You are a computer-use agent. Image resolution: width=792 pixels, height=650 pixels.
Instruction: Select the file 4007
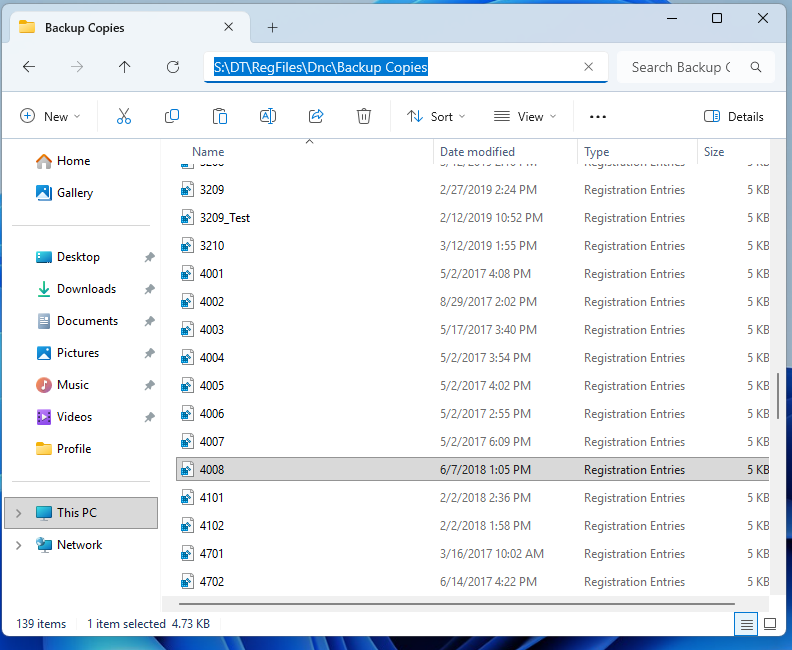tap(212, 442)
